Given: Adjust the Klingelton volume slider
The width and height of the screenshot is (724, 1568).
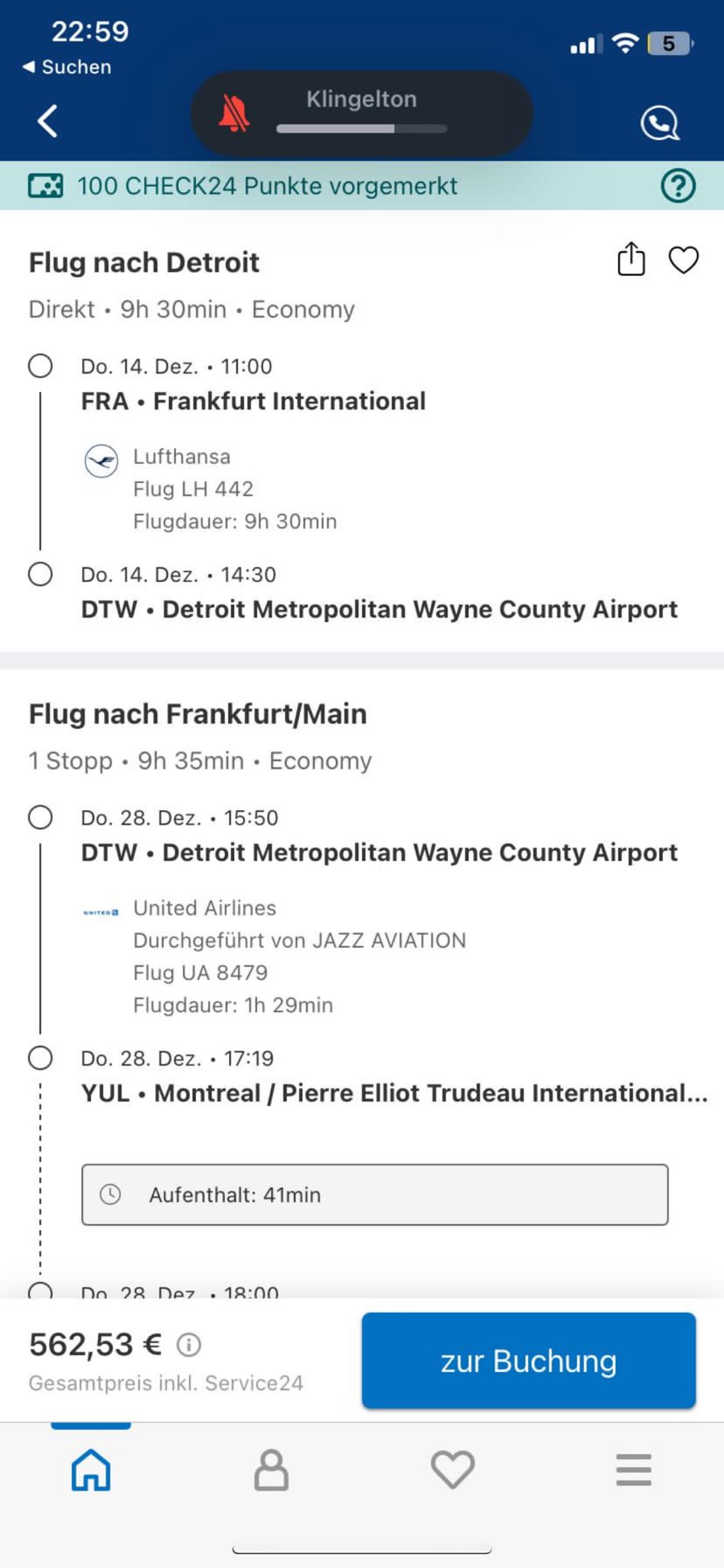Looking at the screenshot, I should [361, 129].
